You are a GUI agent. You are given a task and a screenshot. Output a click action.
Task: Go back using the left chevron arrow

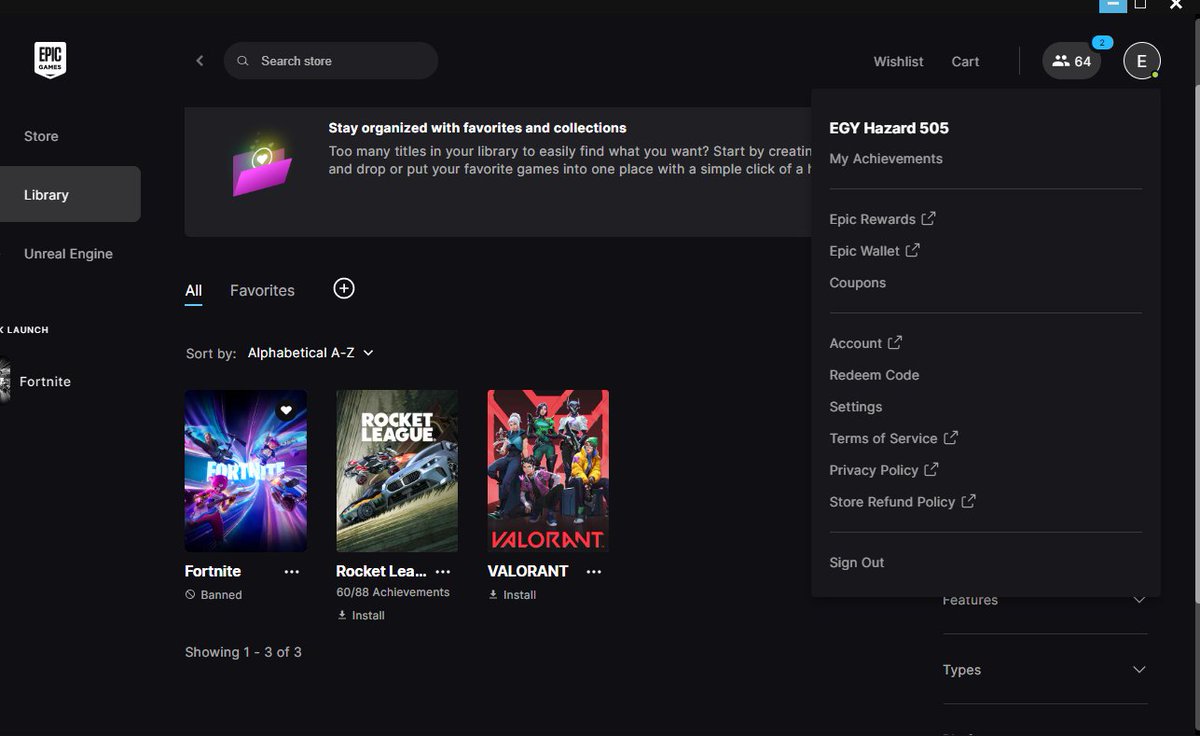tap(200, 61)
